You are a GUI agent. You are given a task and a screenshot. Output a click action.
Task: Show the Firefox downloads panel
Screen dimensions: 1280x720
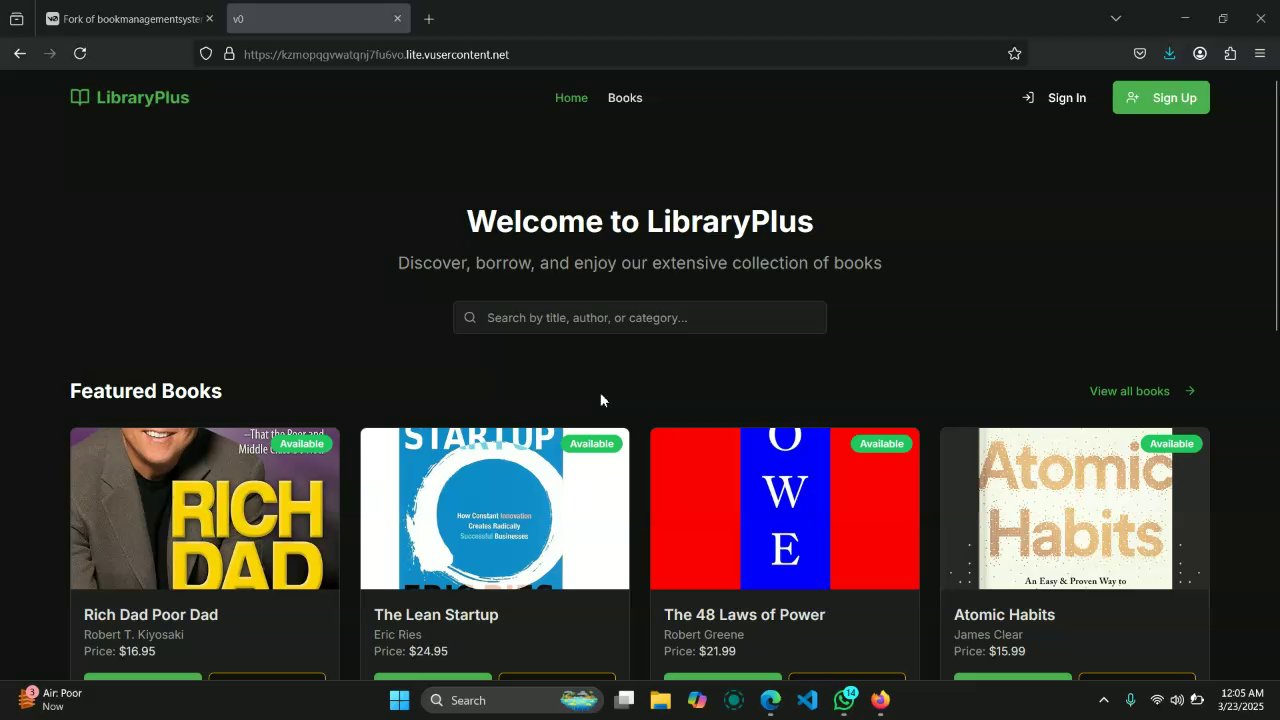click(1169, 54)
